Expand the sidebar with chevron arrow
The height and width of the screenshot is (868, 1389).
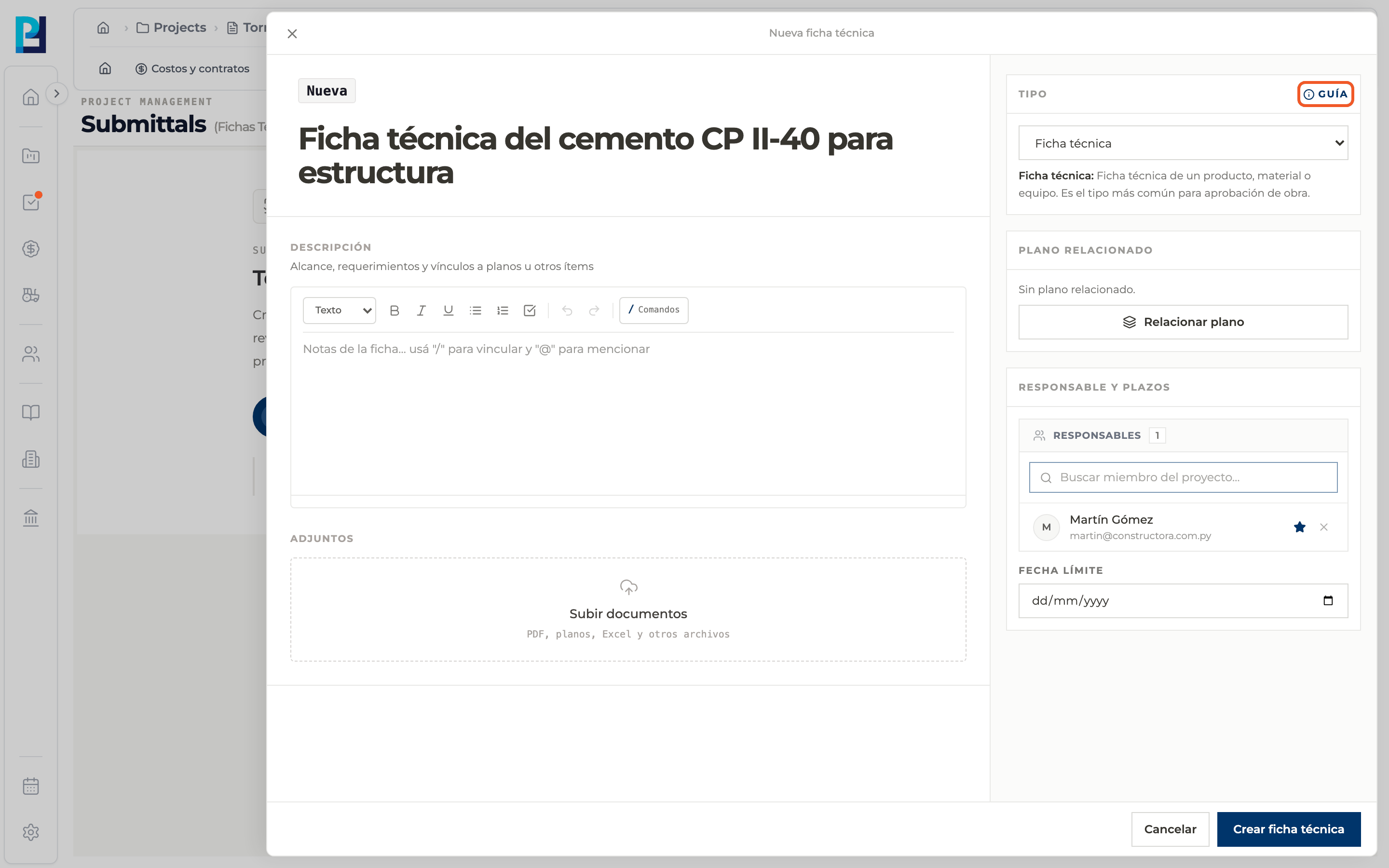click(56, 94)
